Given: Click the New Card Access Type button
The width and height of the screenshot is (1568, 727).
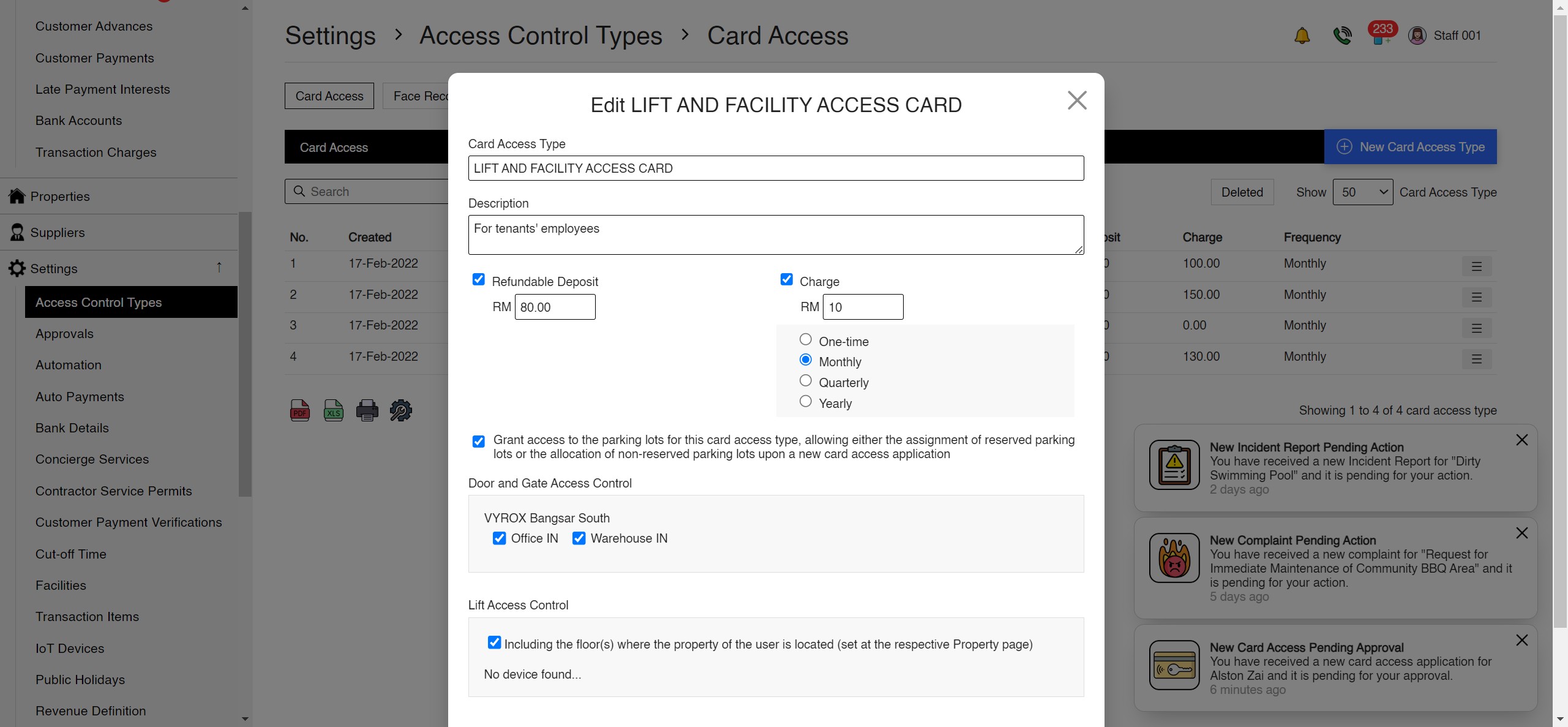Looking at the screenshot, I should coord(1410,147).
